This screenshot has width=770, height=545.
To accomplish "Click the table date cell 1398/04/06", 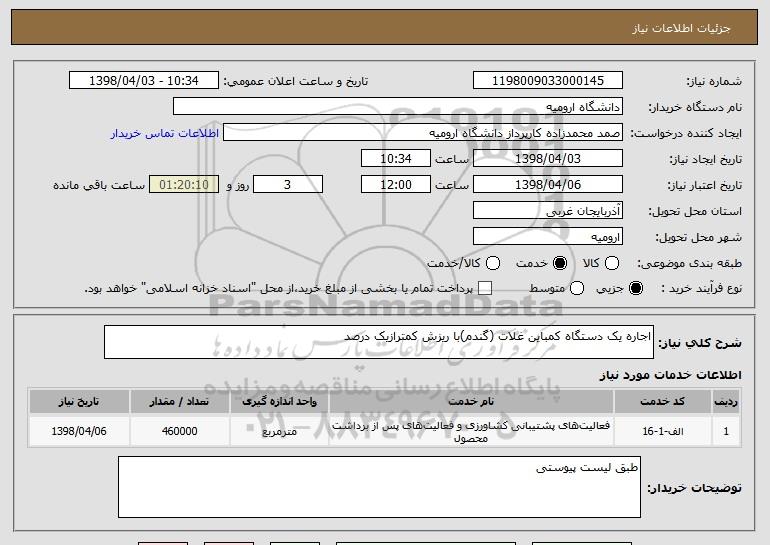I will point(79,431).
